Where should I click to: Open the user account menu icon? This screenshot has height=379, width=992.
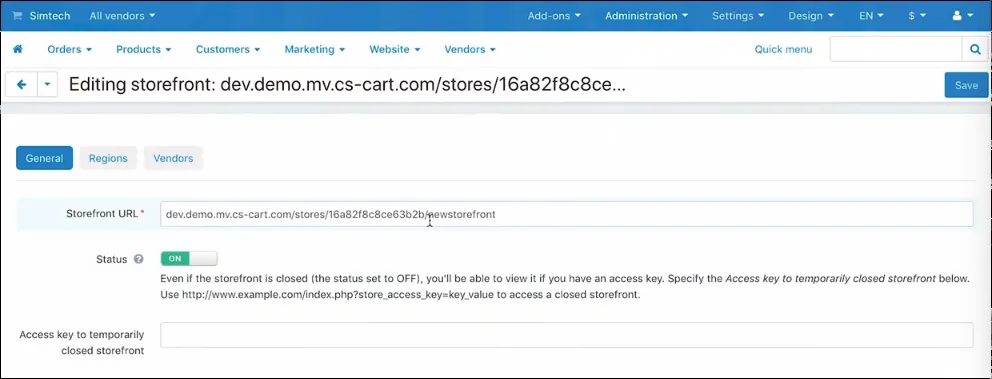point(963,16)
